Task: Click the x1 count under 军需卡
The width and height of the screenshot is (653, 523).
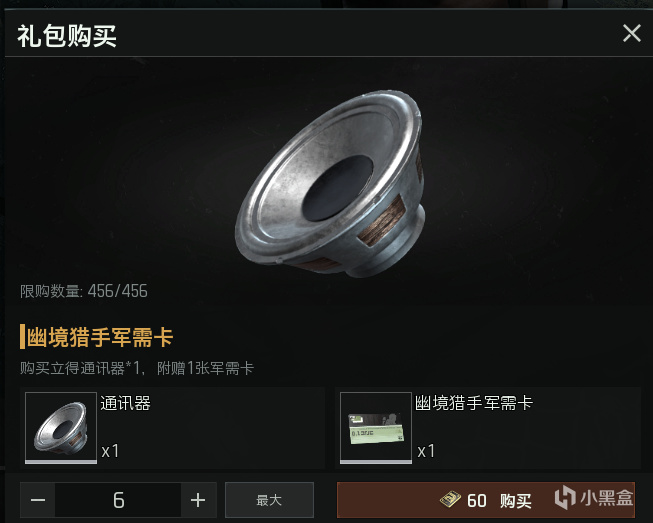Action: [426, 451]
